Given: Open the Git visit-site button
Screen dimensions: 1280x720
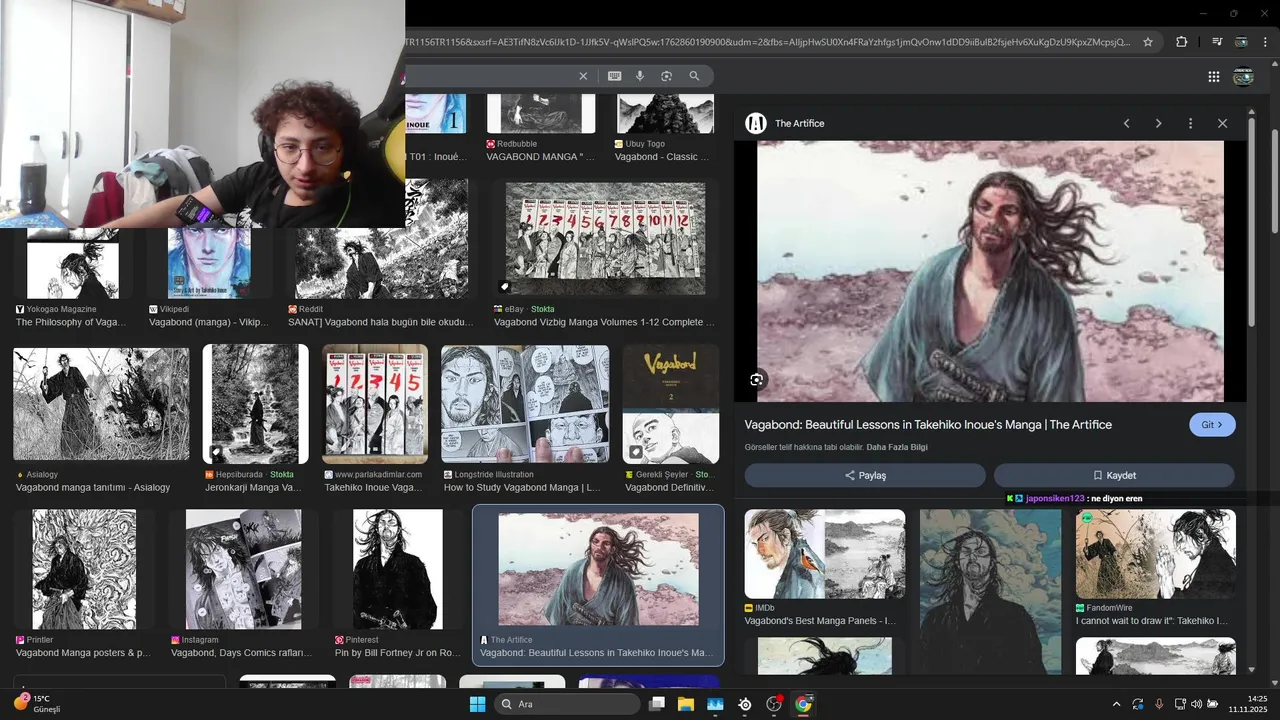Looking at the screenshot, I should (x=1212, y=425).
